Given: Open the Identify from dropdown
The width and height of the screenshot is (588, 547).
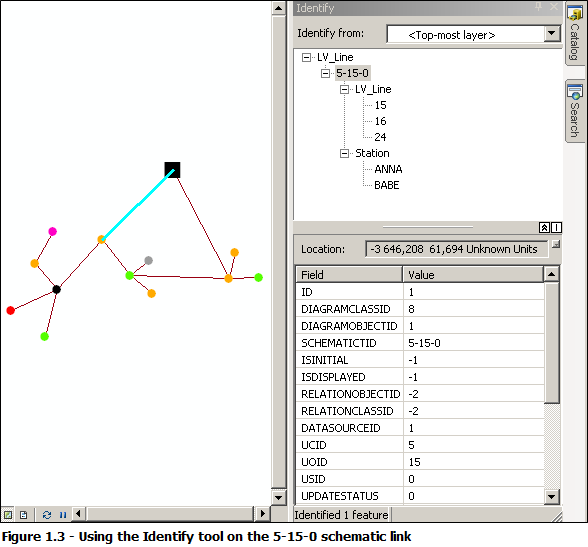Looking at the screenshot, I should point(551,34).
